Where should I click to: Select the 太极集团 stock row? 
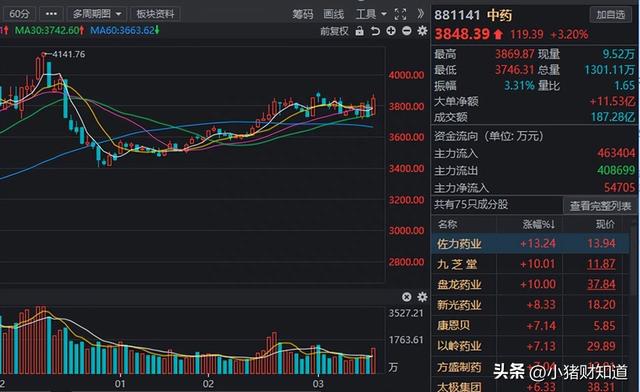(530, 386)
